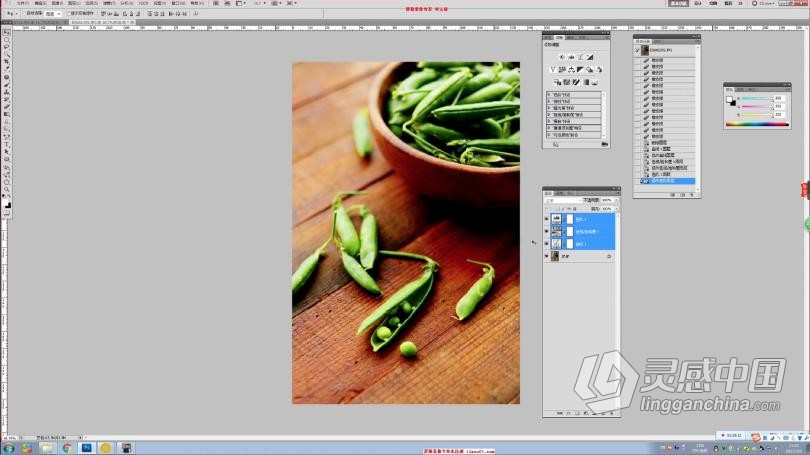Hide the 色阶 1 layer eye
This screenshot has width=810, height=455.
(547, 219)
